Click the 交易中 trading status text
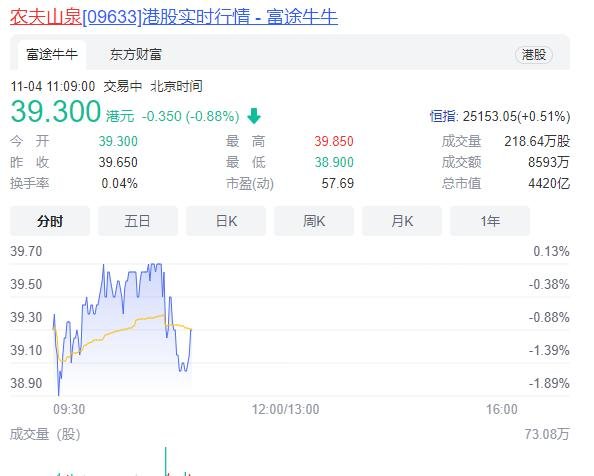 coord(123,86)
